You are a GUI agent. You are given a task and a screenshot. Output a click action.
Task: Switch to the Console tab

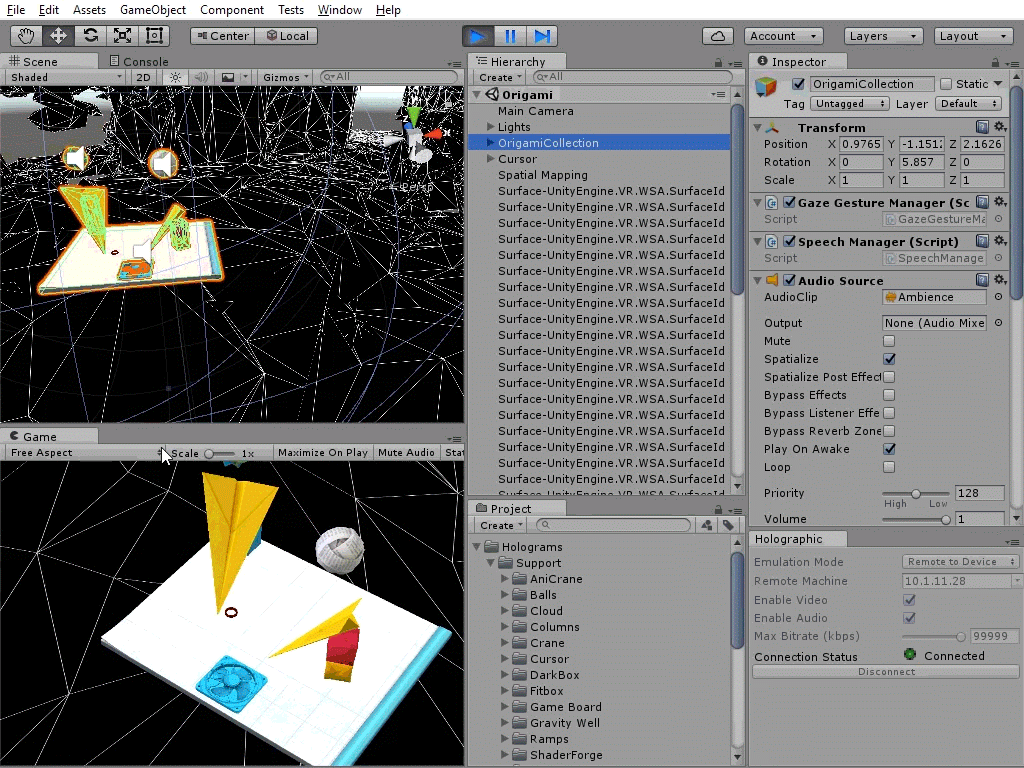145,61
